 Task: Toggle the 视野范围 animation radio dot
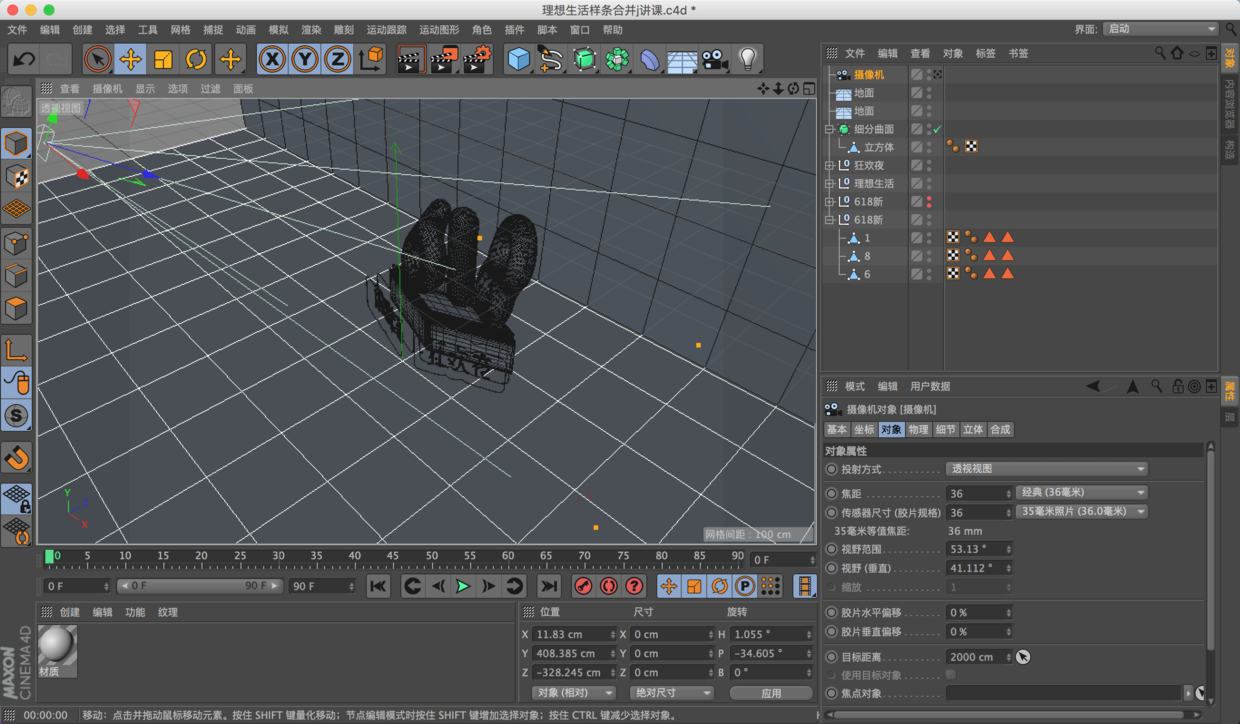(832, 549)
